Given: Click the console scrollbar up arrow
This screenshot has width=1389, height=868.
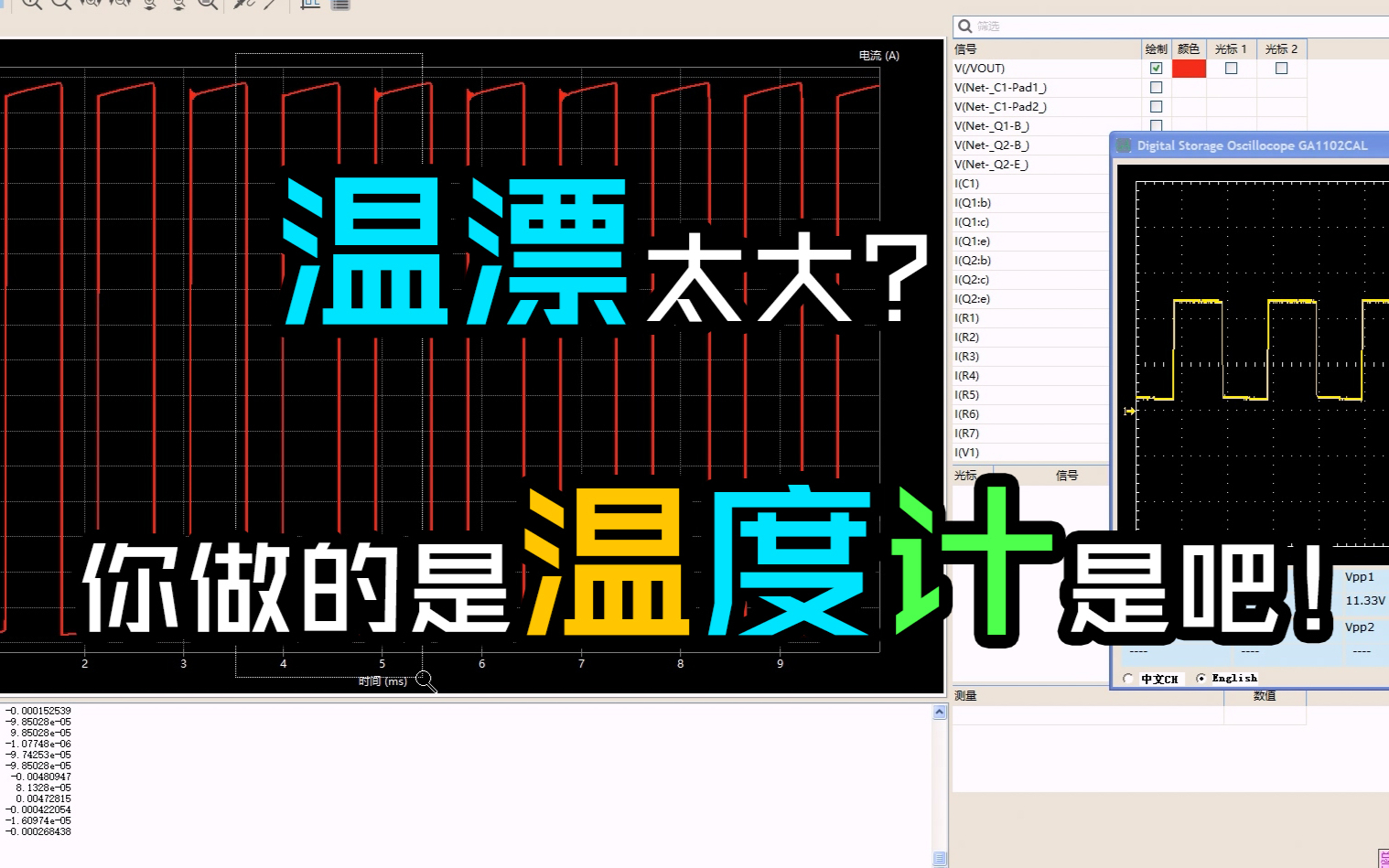Looking at the screenshot, I should pyautogui.click(x=940, y=713).
